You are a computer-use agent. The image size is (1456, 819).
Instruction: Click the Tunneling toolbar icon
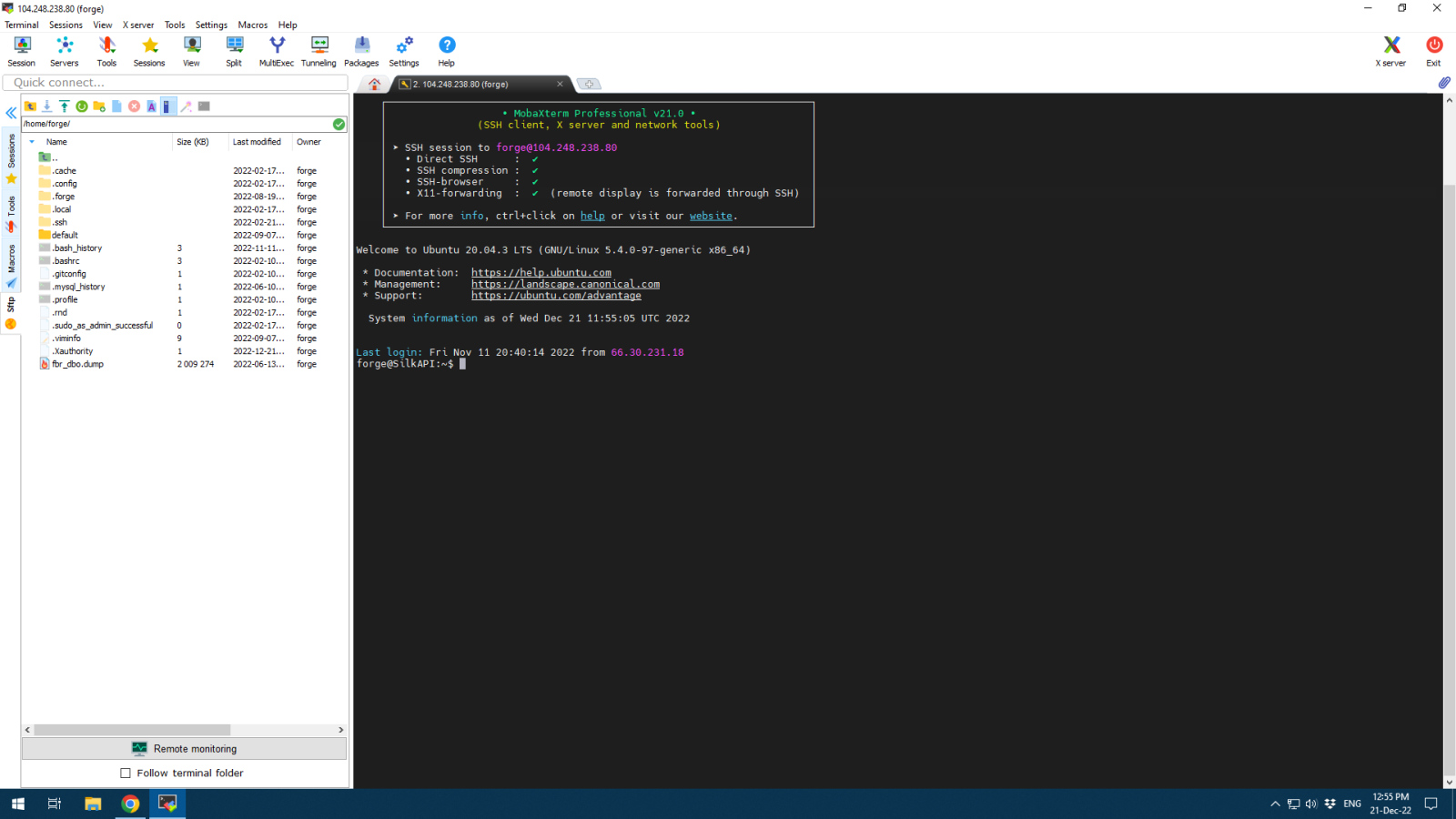pos(318,51)
